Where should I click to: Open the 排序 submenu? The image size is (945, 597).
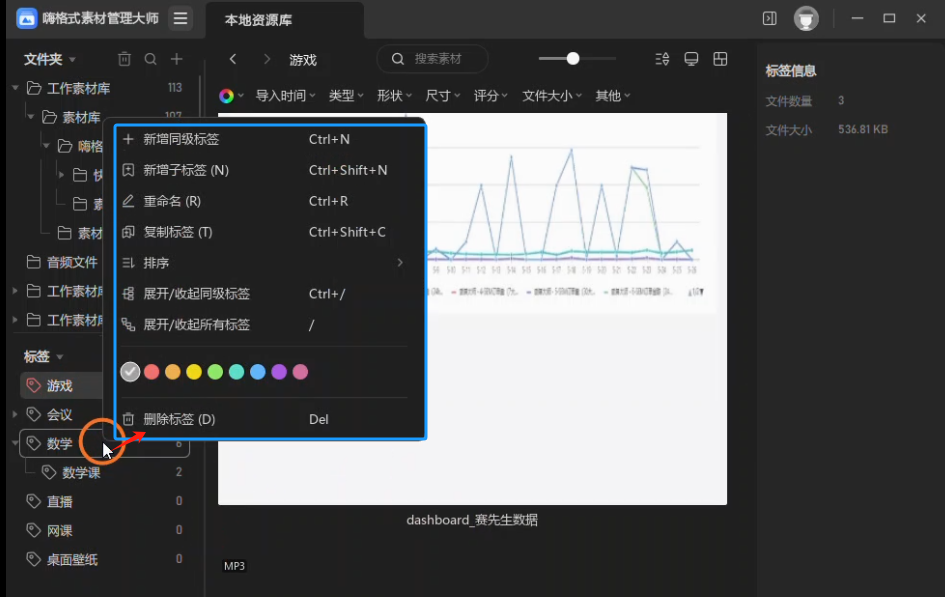point(263,263)
